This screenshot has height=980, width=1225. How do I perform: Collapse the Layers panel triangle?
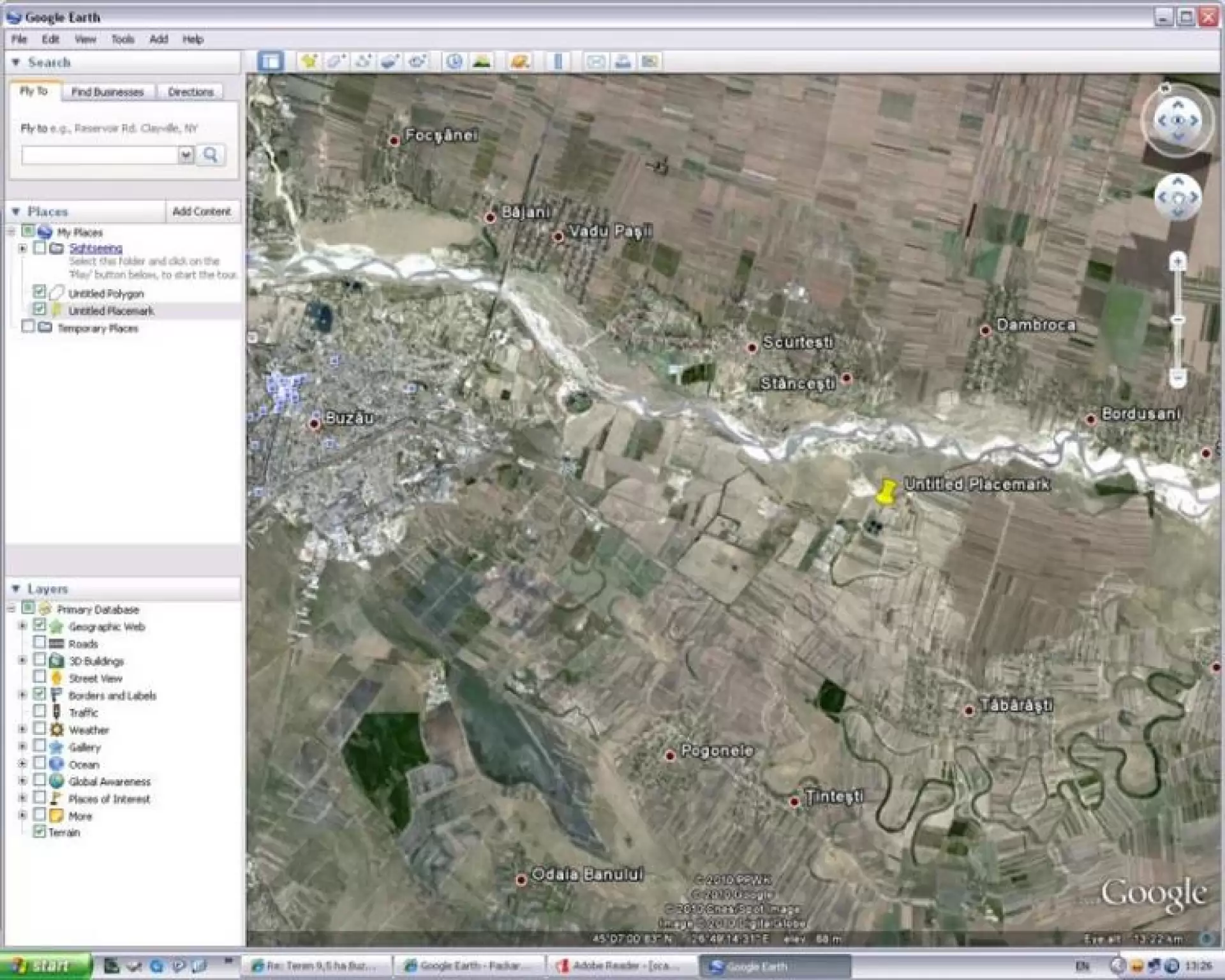coord(16,589)
